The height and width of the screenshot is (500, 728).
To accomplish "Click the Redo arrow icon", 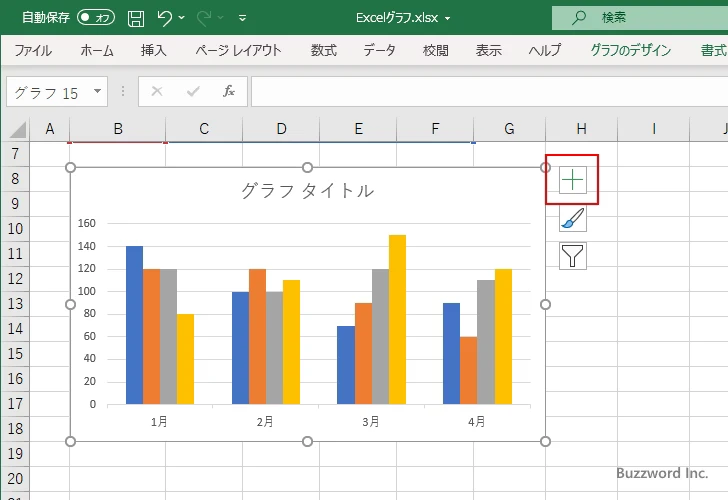I will (x=204, y=18).
